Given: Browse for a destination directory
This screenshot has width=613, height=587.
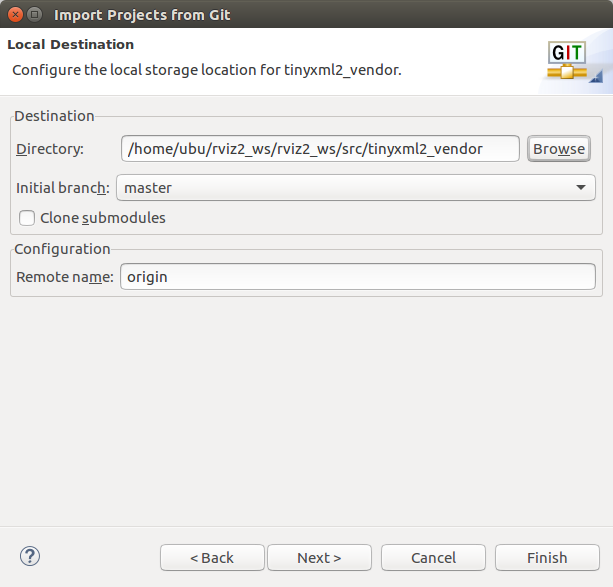Looking at the screenshot, I should pyautogui.click(x=558, y=149).
